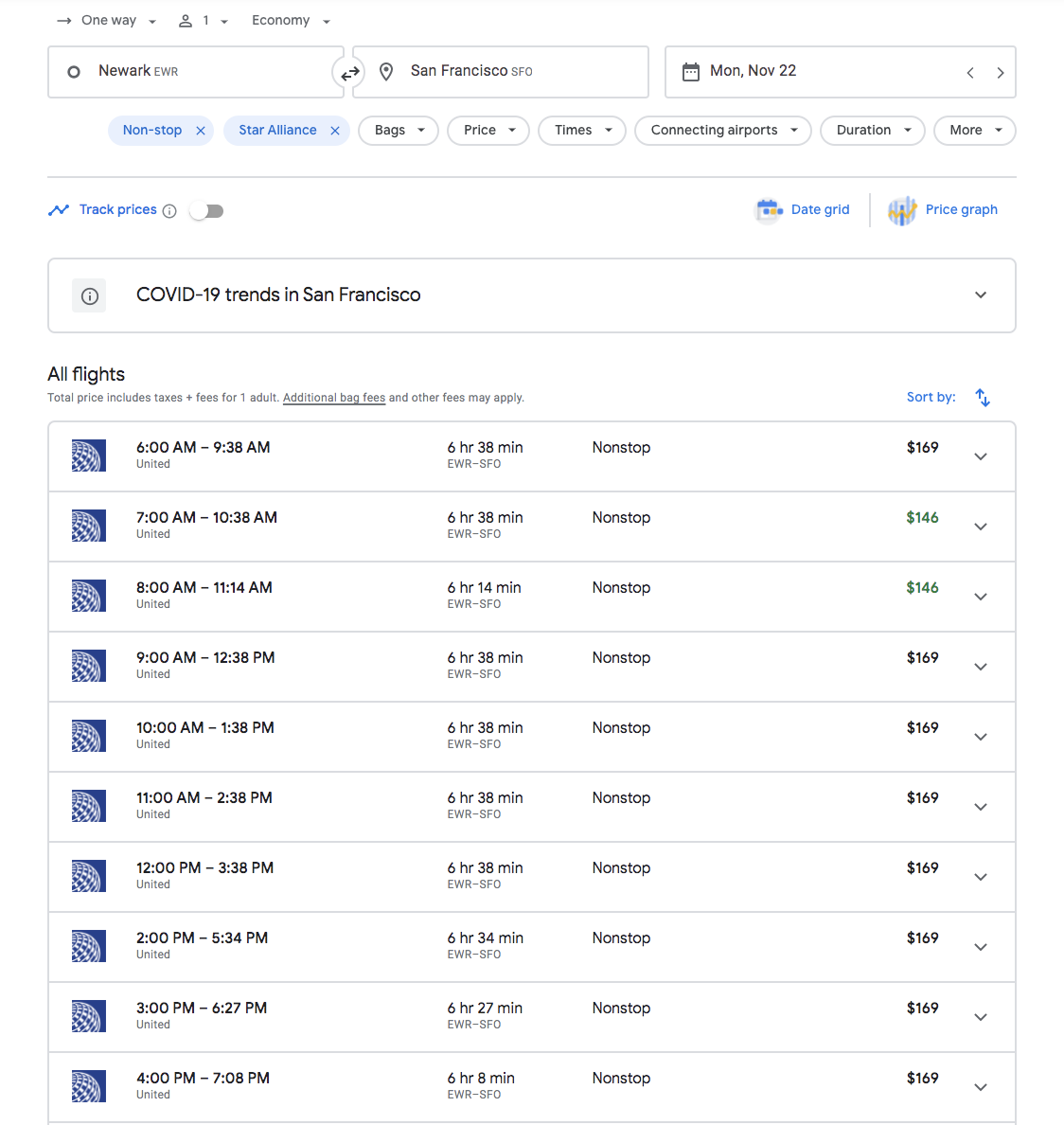The image size is (1064, 1125).
Task: Open the Connecting airports filter dropdown
Action: [x=722, y=131]
